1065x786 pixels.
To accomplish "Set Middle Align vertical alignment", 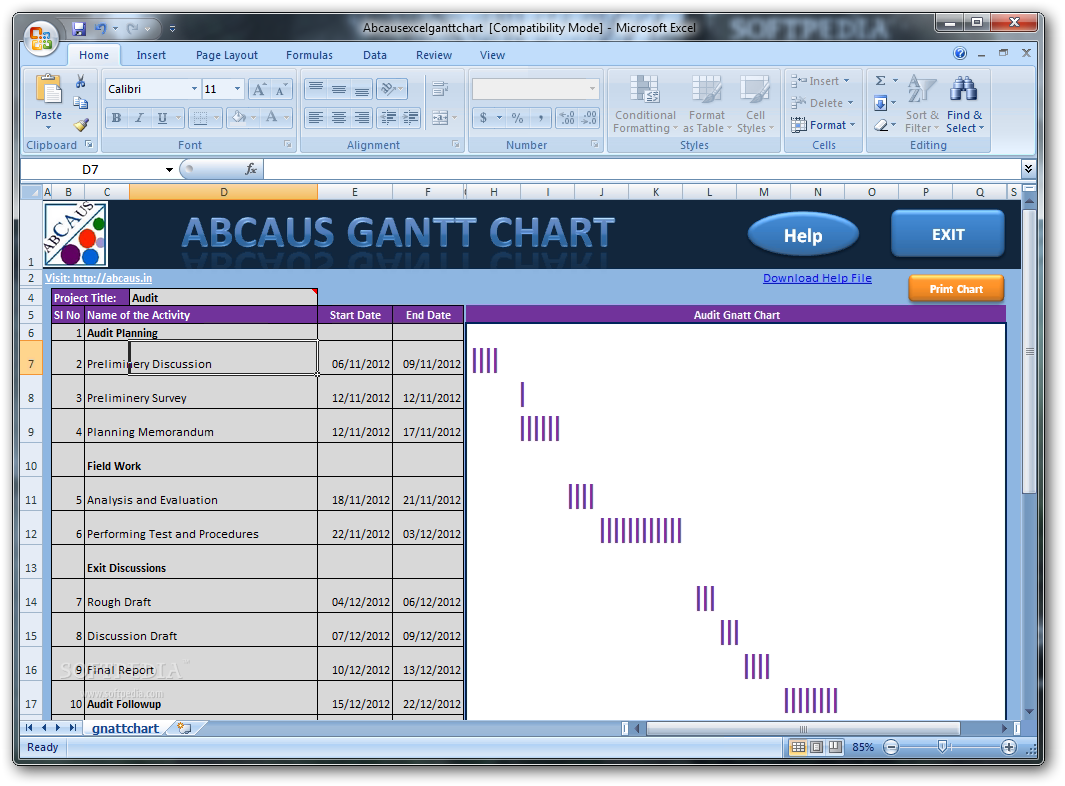I will 339,89.
